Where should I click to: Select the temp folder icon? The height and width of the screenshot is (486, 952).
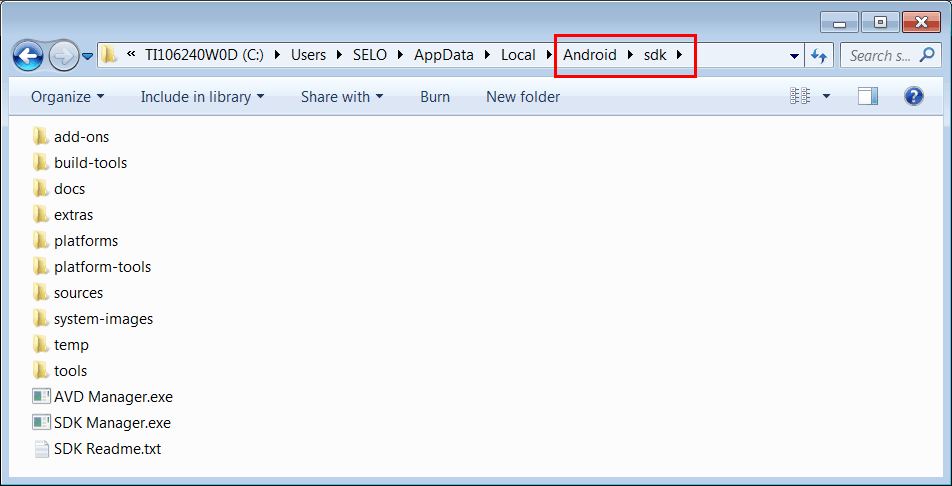tap(40, 344)
